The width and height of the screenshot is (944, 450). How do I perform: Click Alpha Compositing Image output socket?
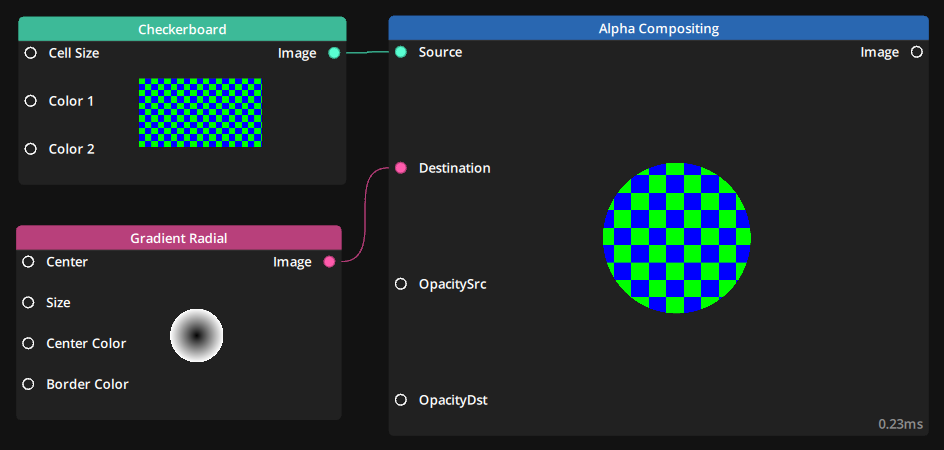[916, 52]
